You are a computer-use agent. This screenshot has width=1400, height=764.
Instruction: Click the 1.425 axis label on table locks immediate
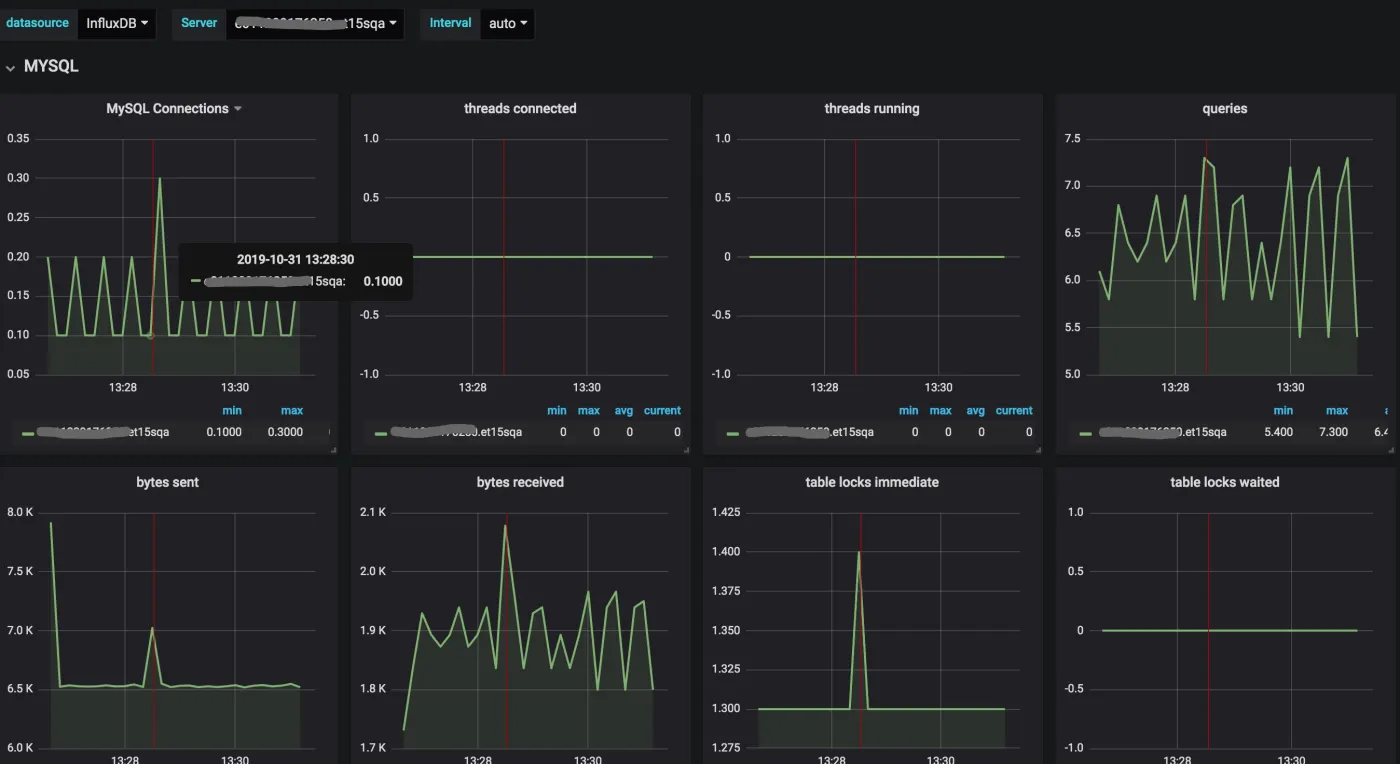[726, 512]
